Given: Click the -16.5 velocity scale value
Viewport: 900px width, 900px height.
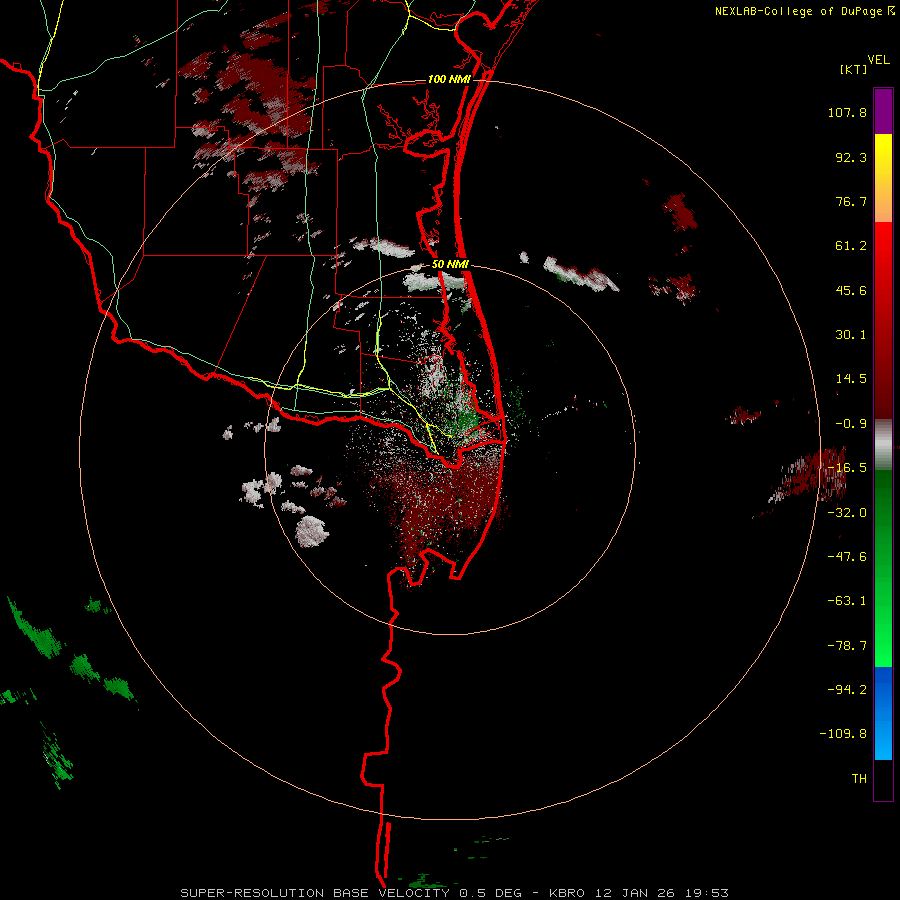Looking at the screenshot, I should point(847,468).
